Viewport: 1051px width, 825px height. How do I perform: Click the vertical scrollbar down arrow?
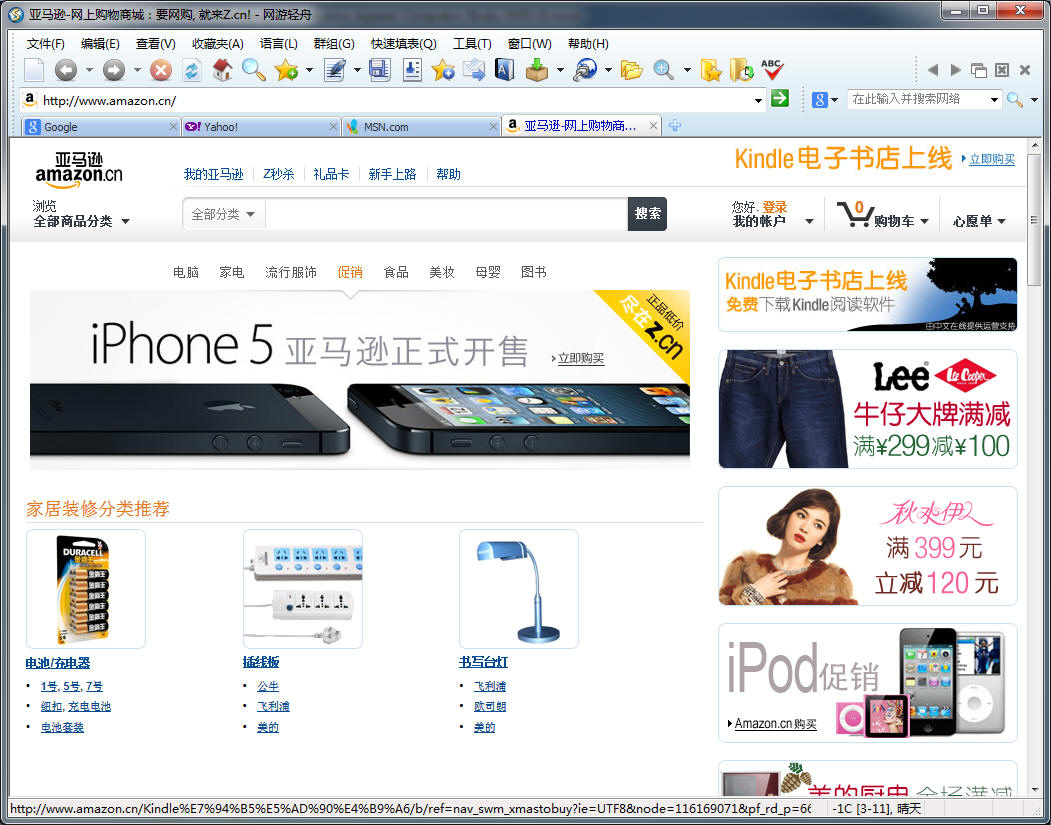click(1035, 789)
